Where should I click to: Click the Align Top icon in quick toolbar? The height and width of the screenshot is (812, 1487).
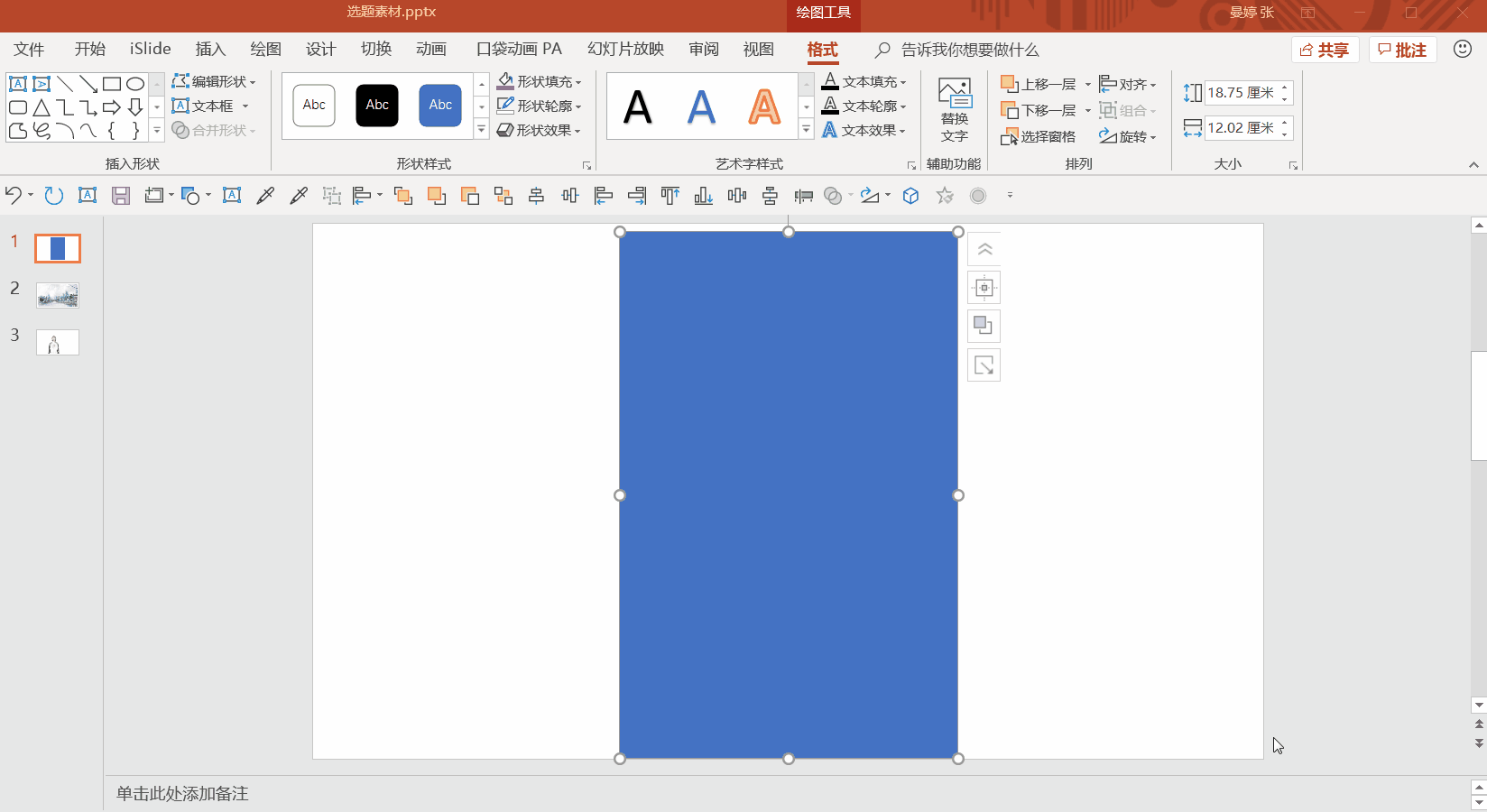coord(670,196)
